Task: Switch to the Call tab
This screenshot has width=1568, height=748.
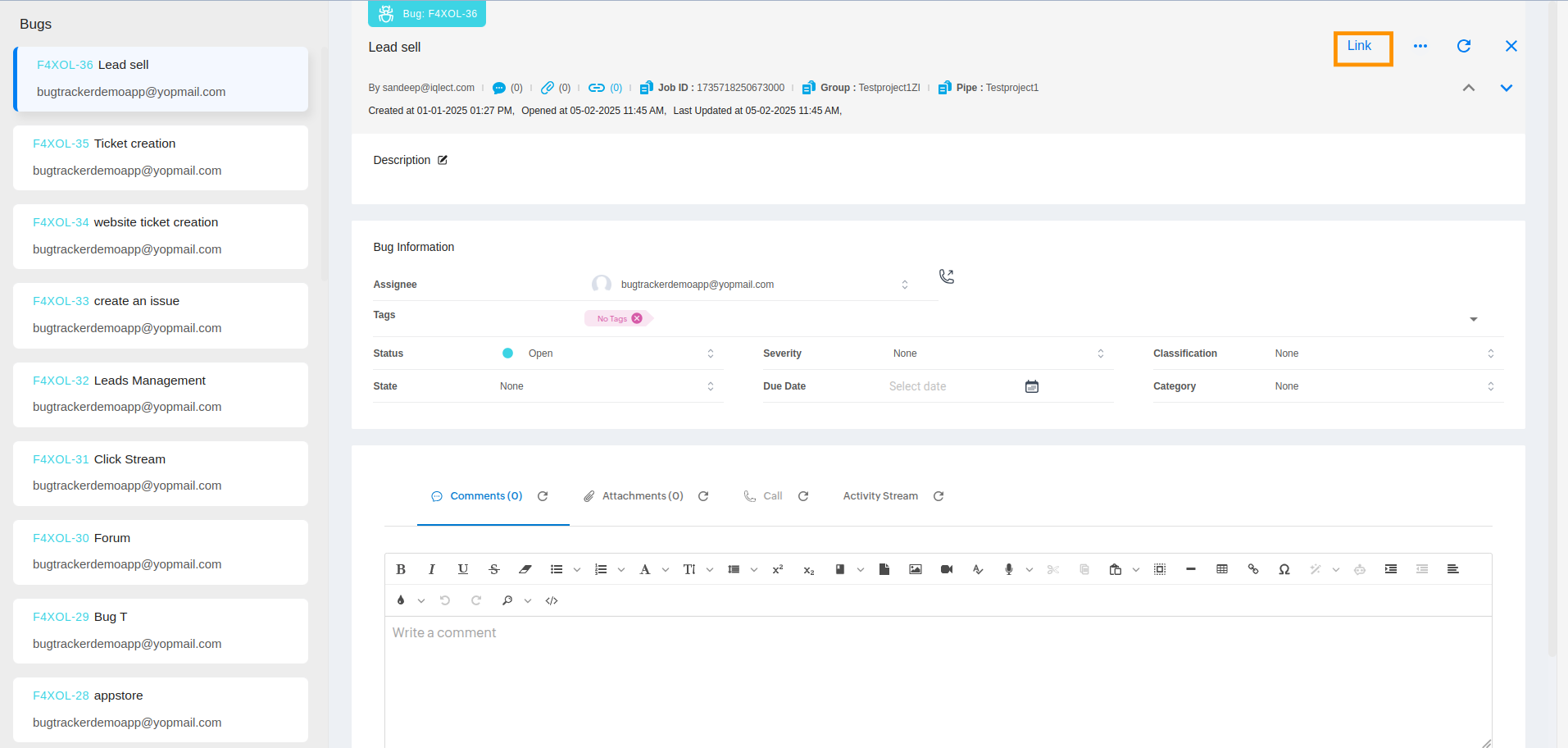Action: (x=763, y=496)
